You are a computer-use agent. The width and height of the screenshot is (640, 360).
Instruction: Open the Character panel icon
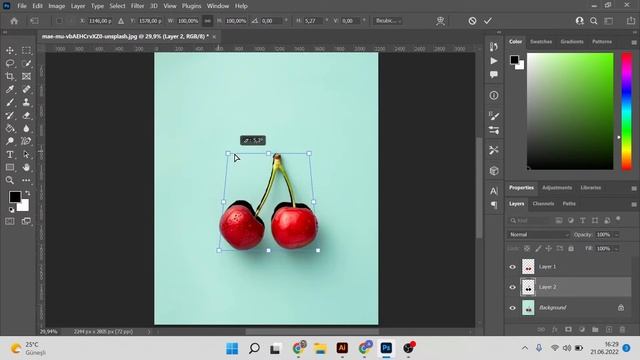tap(494, 191)
